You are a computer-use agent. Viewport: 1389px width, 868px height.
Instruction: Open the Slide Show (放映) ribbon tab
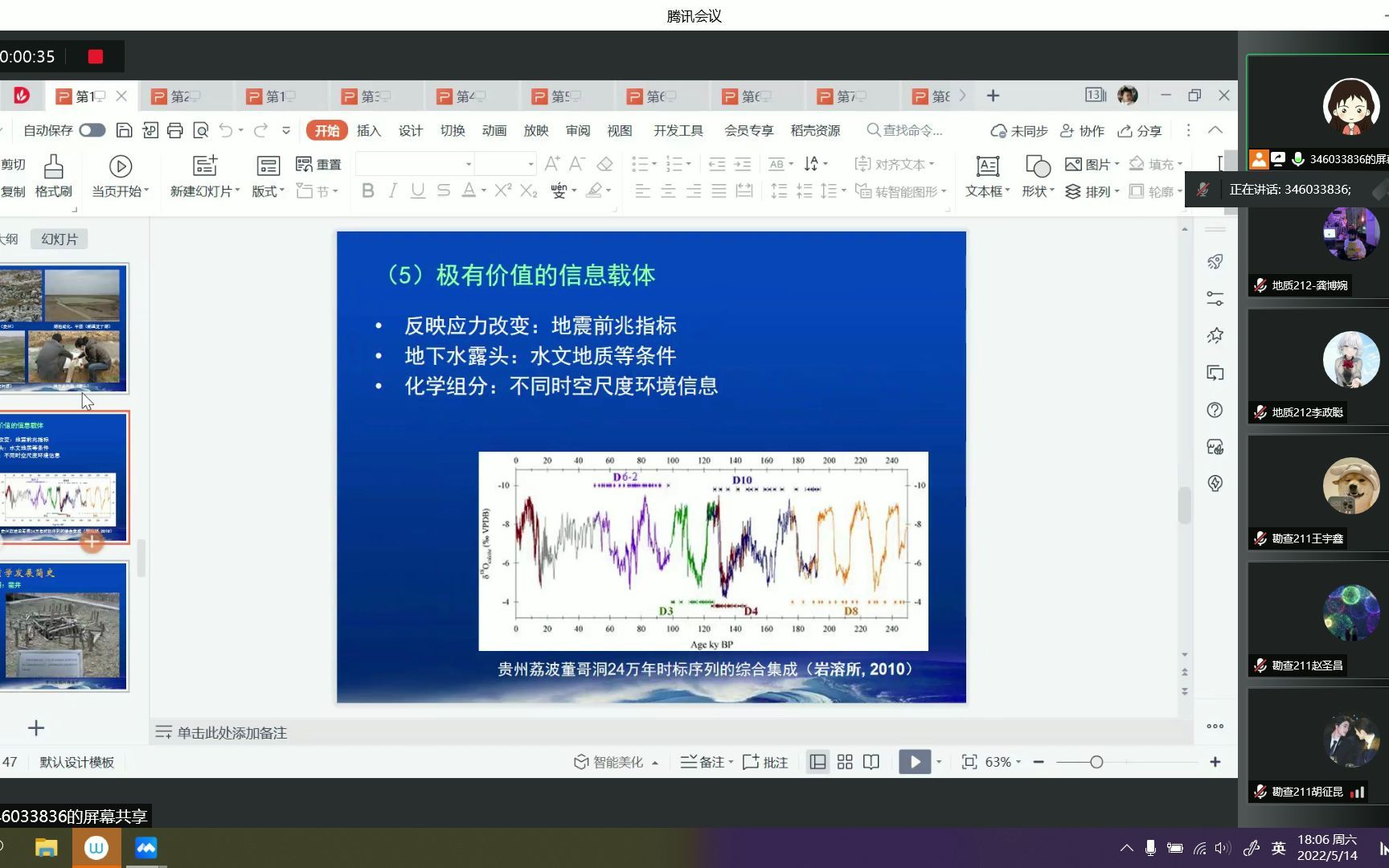pos(536,130)
